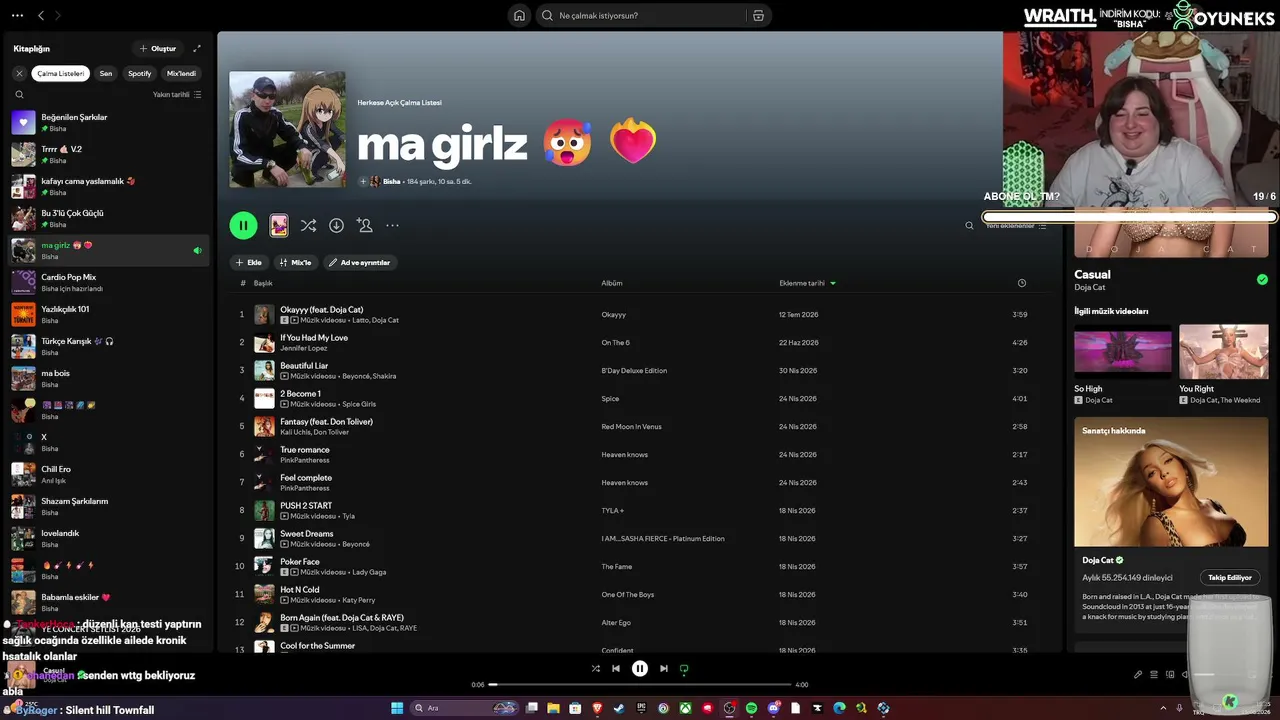The image size is (1280, 720).
Task: Sort tracks by the duration clock icon
Action: (x=1021, y=283)
